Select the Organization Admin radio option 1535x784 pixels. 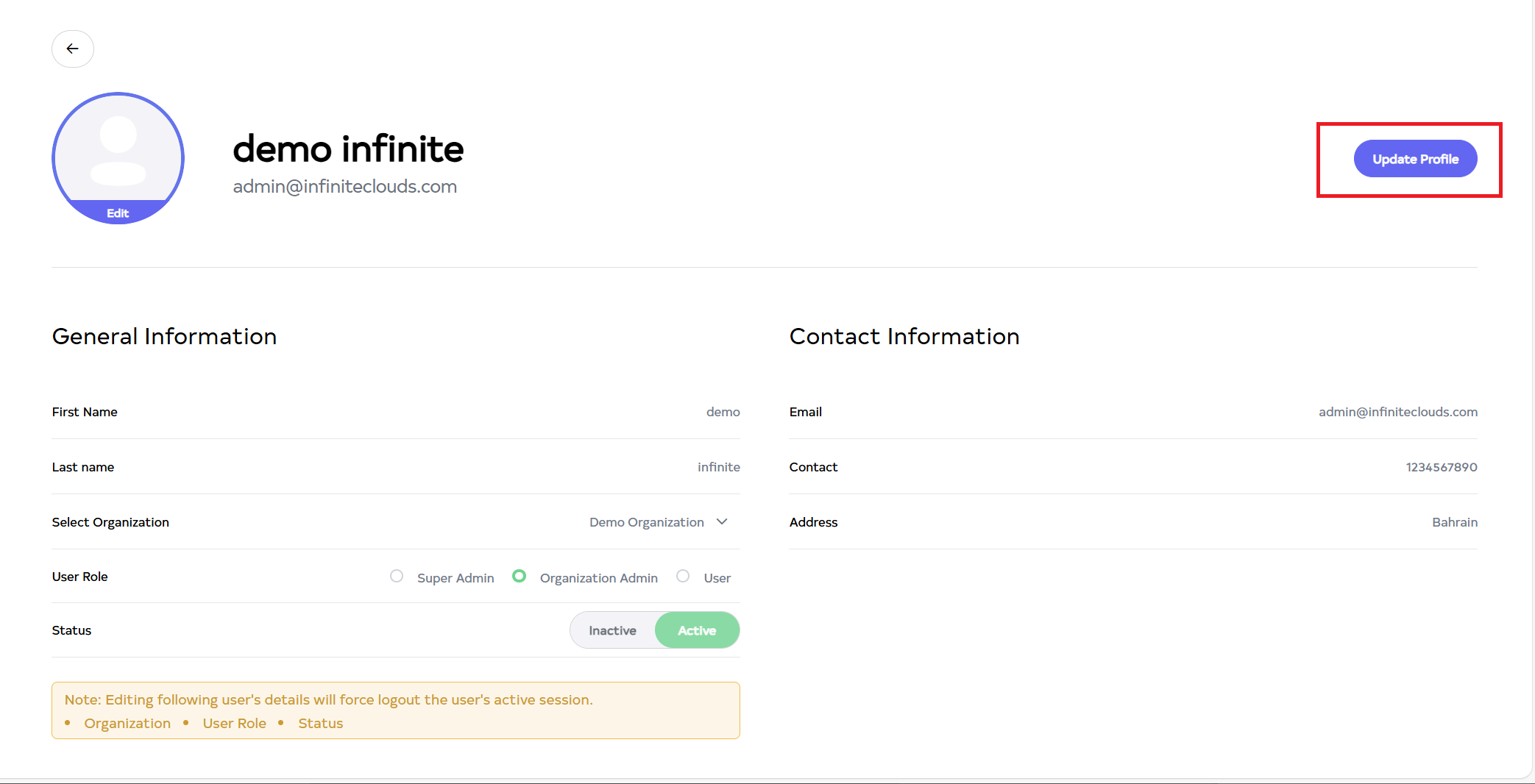(x=520, y=577)
